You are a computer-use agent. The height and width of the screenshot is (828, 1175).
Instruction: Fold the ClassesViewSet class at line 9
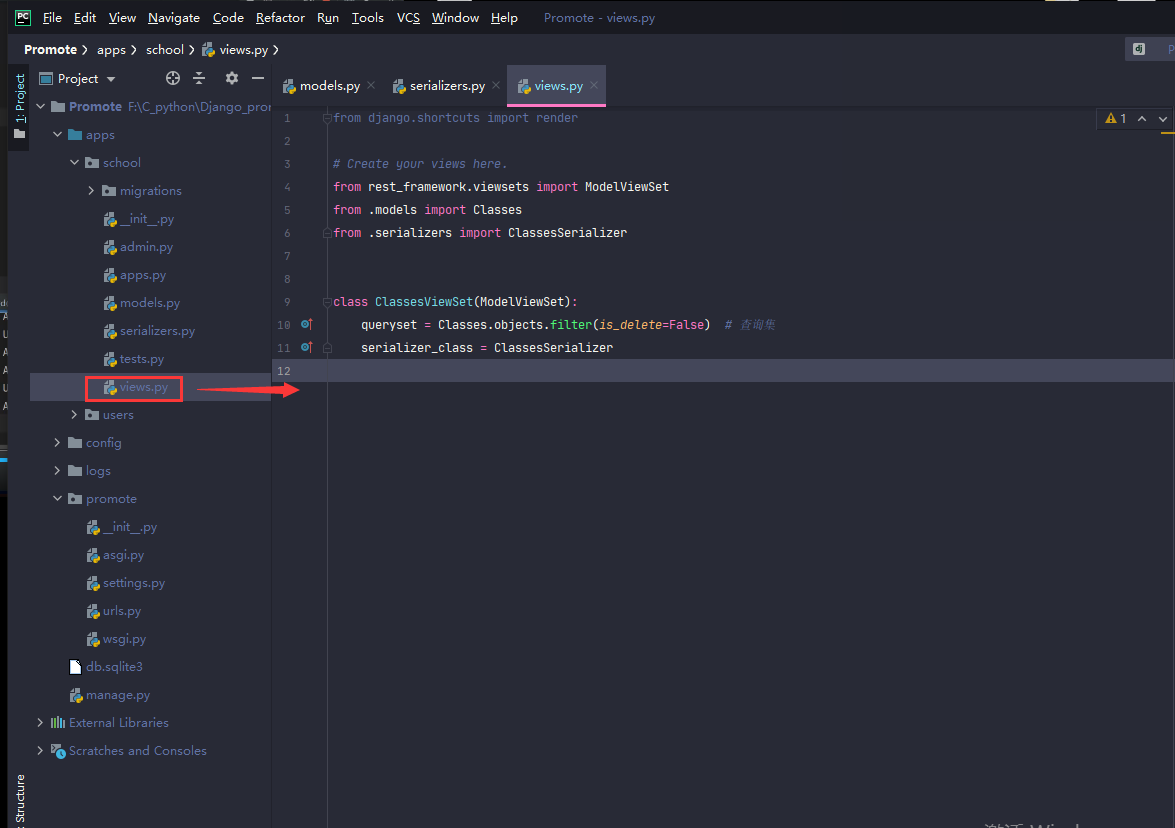327,302
